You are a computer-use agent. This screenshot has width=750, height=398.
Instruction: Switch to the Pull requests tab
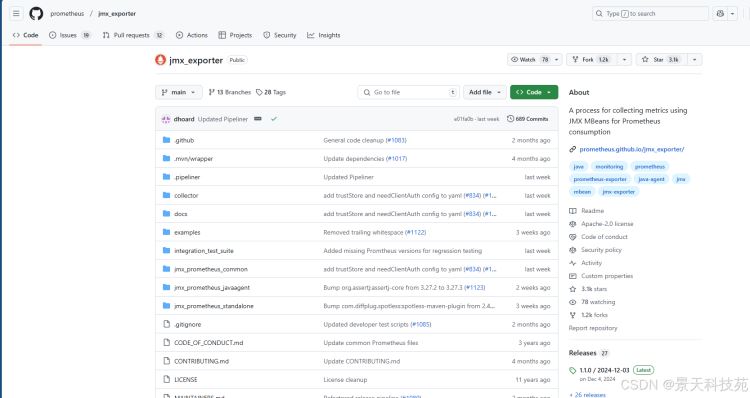[x=132, y=35]
